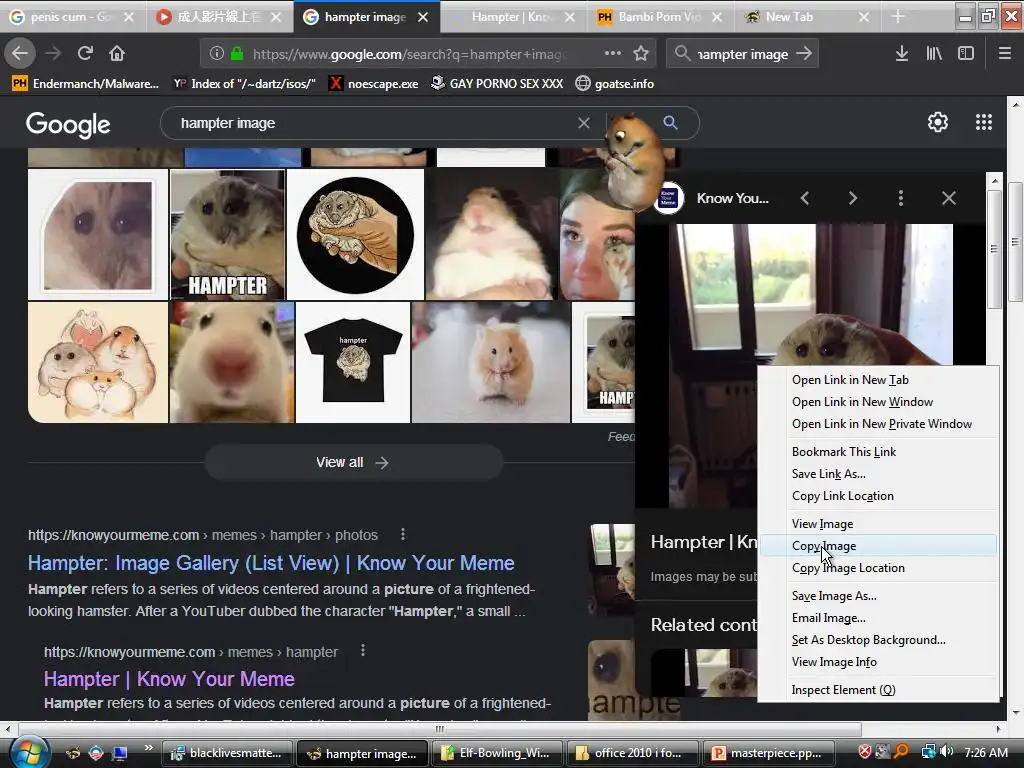The image size is (1024, 768).
Task: Show next image in preview panel
Action: click(852, 199)
